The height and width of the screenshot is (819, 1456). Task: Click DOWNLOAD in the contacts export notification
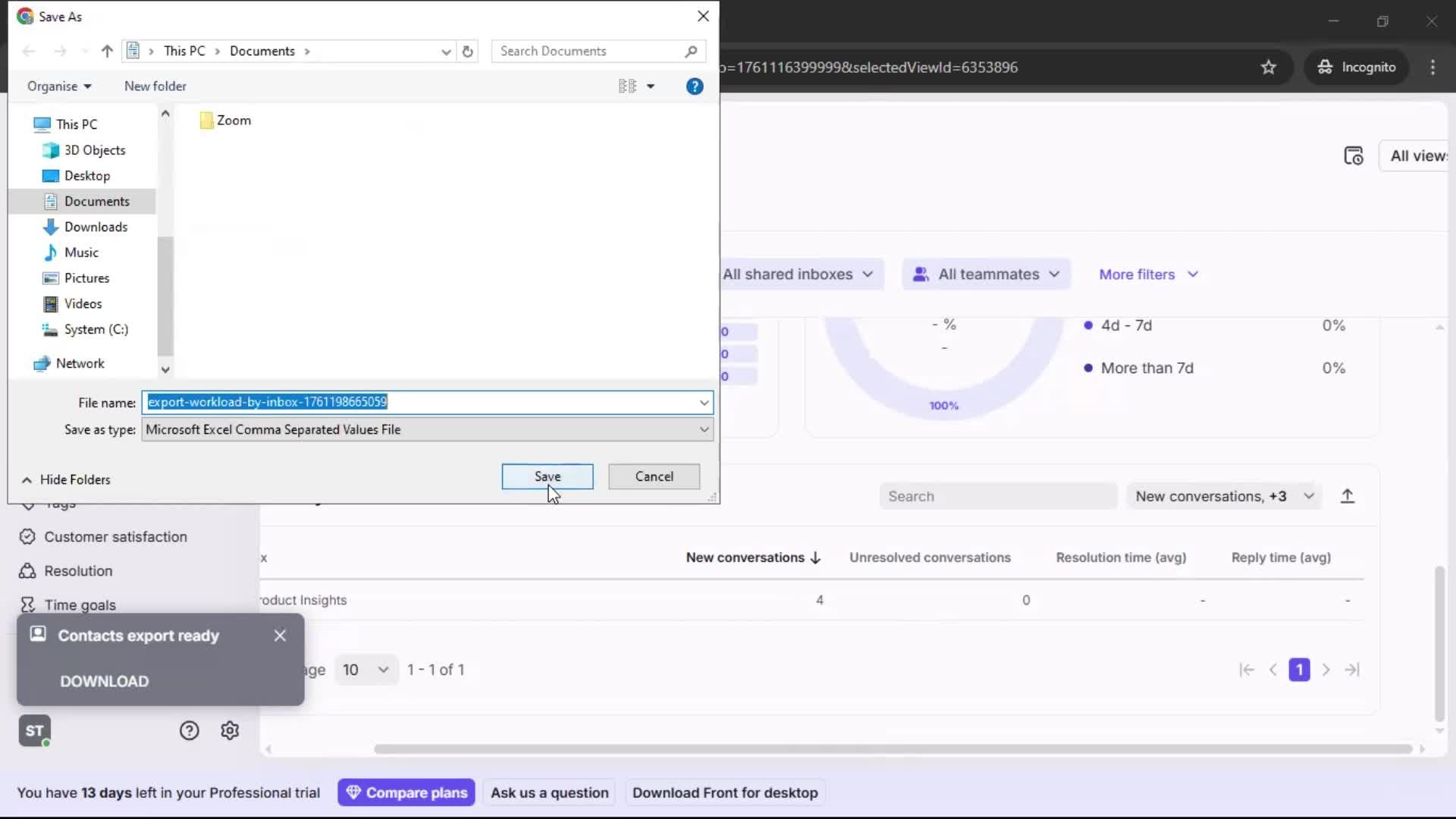tap(104, 681)
